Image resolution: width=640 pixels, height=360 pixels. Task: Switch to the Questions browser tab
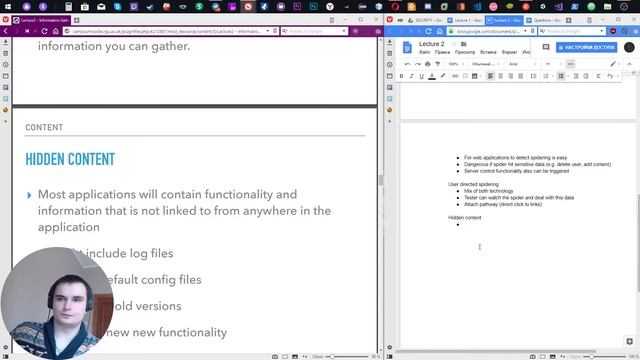[544, 20]
